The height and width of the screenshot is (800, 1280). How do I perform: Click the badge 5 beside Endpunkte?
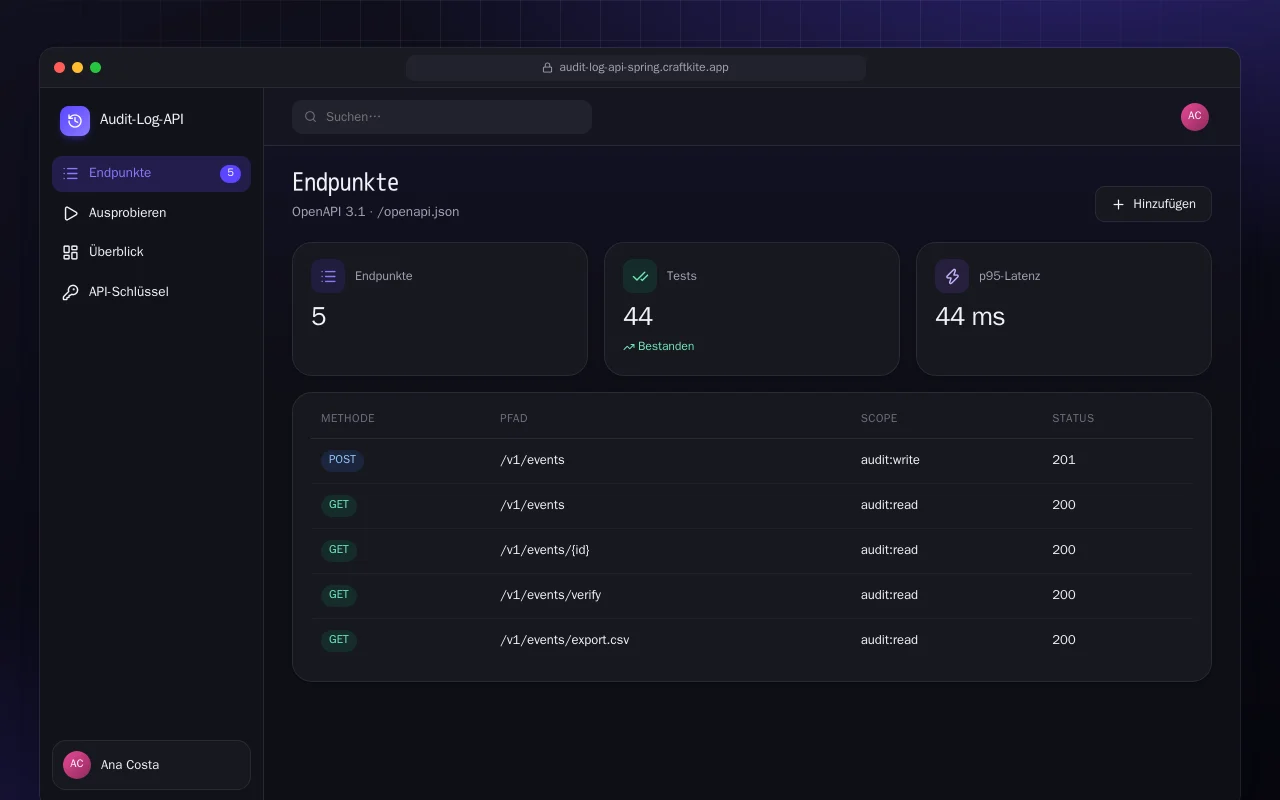230,173
